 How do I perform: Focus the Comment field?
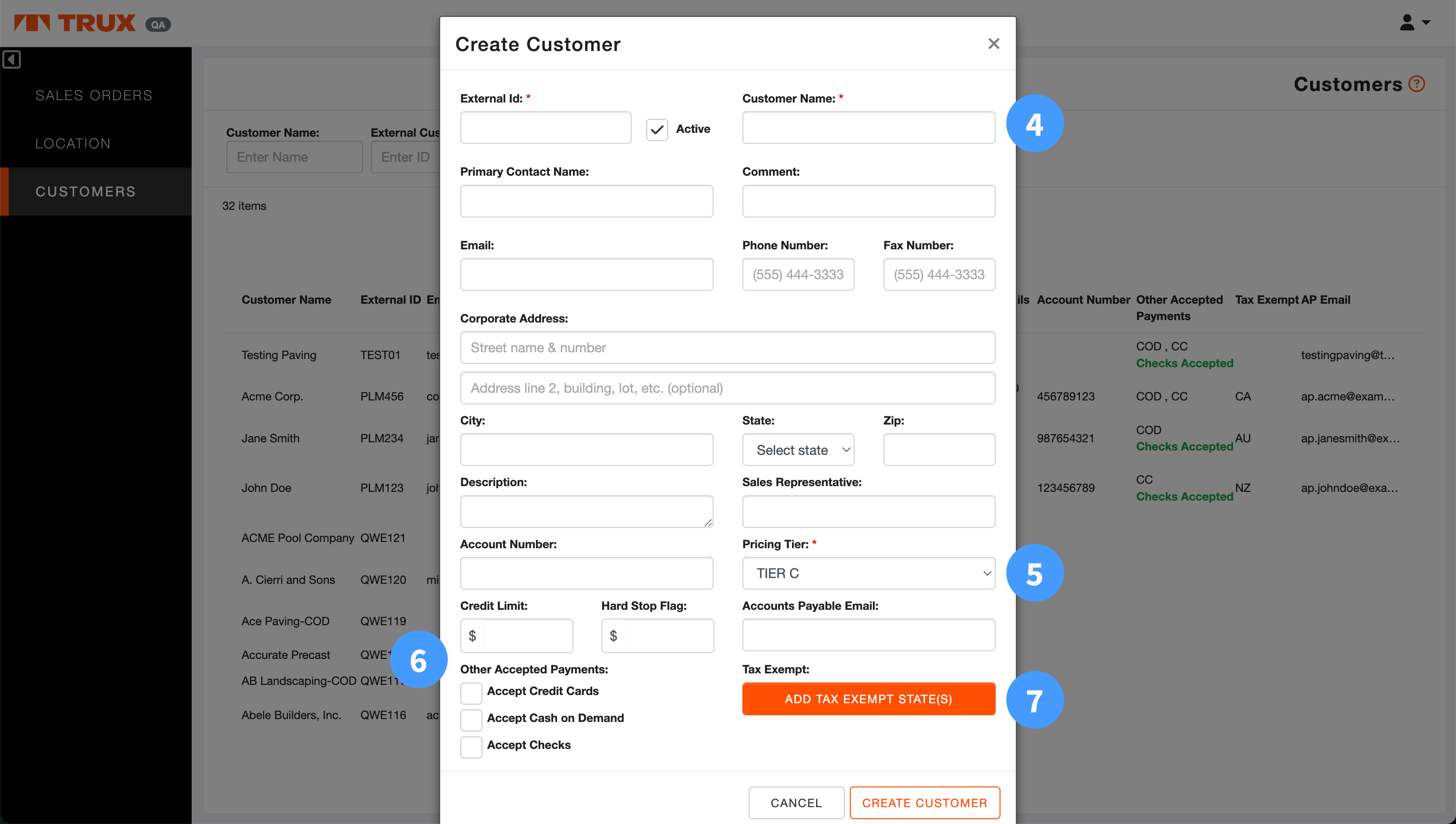869,201
